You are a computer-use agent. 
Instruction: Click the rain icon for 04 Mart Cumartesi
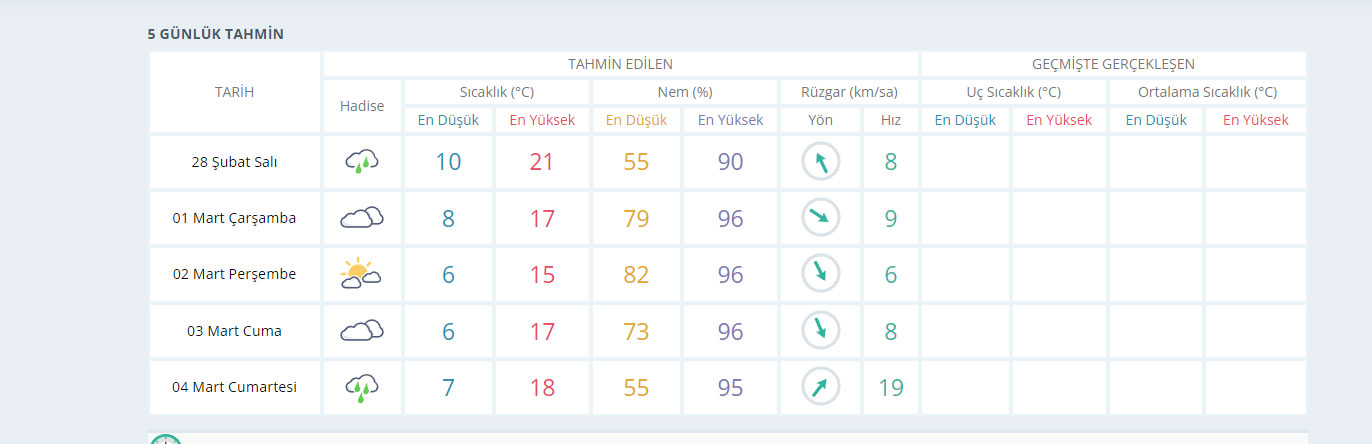tap(362, 387)
